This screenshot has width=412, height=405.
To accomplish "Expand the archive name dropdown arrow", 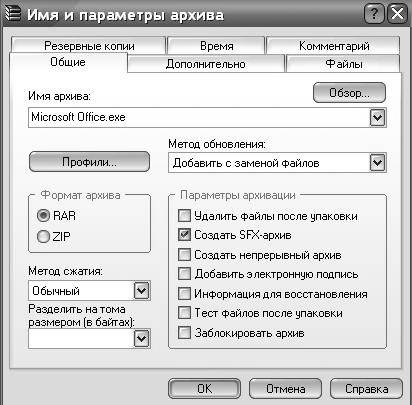I will coord(377,117).
